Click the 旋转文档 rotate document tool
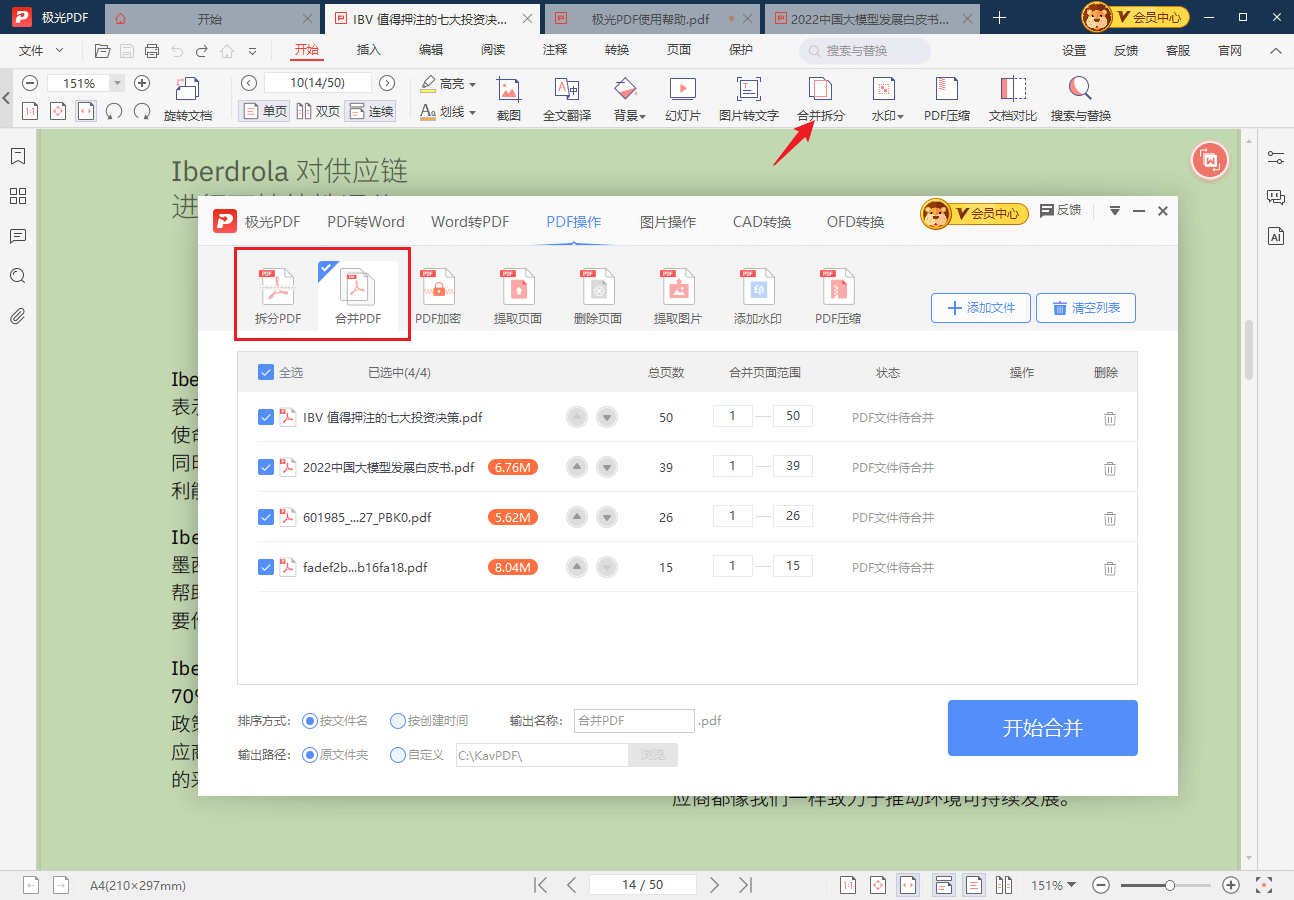This screenshot has height=900, width=1294. coord(188,99)
